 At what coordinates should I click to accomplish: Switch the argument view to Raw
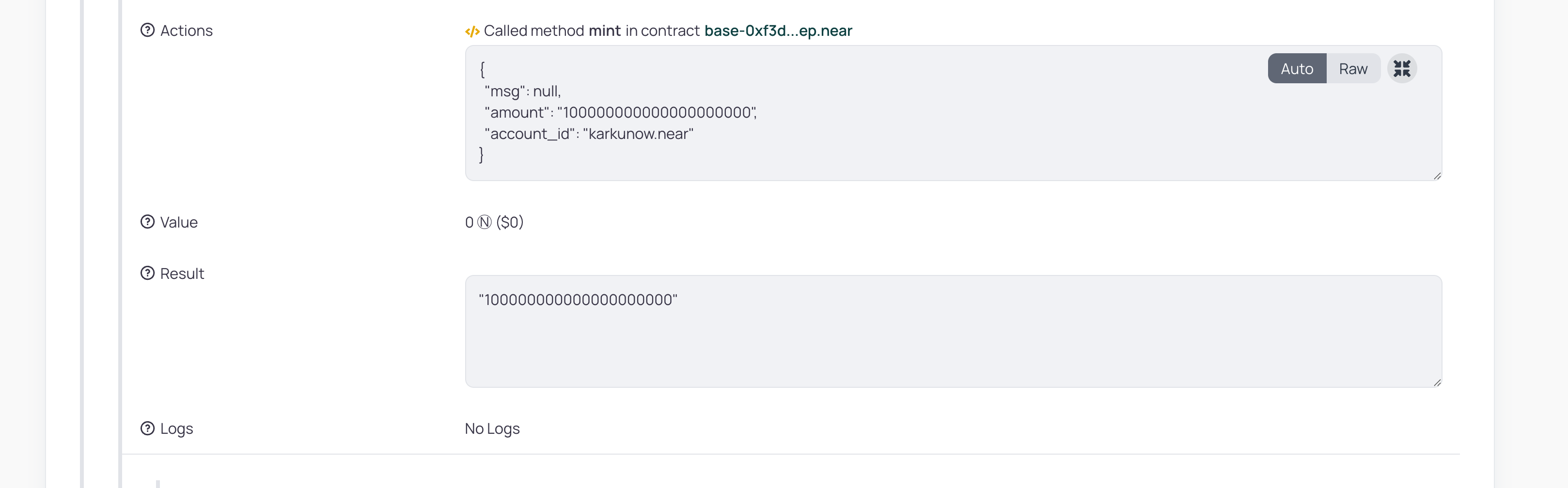click(x=1352, y=69)
